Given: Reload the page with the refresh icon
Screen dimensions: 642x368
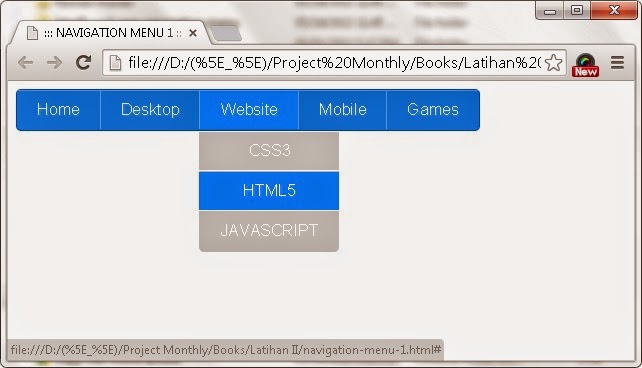Looking at the screenshot, I should tap(83, 62).
